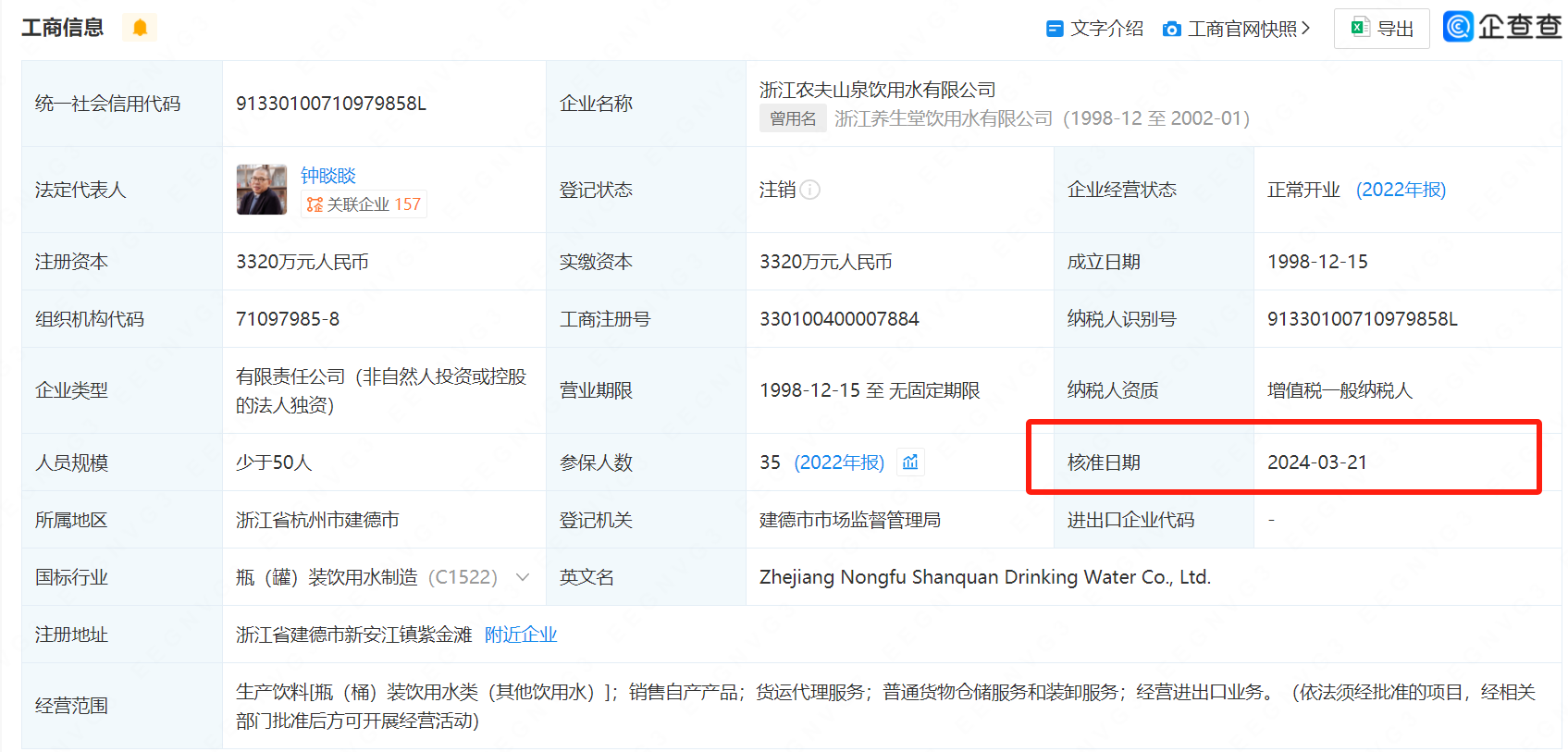Click the 登记状态 label cell

pyautogui.click(x=646, y=190)
